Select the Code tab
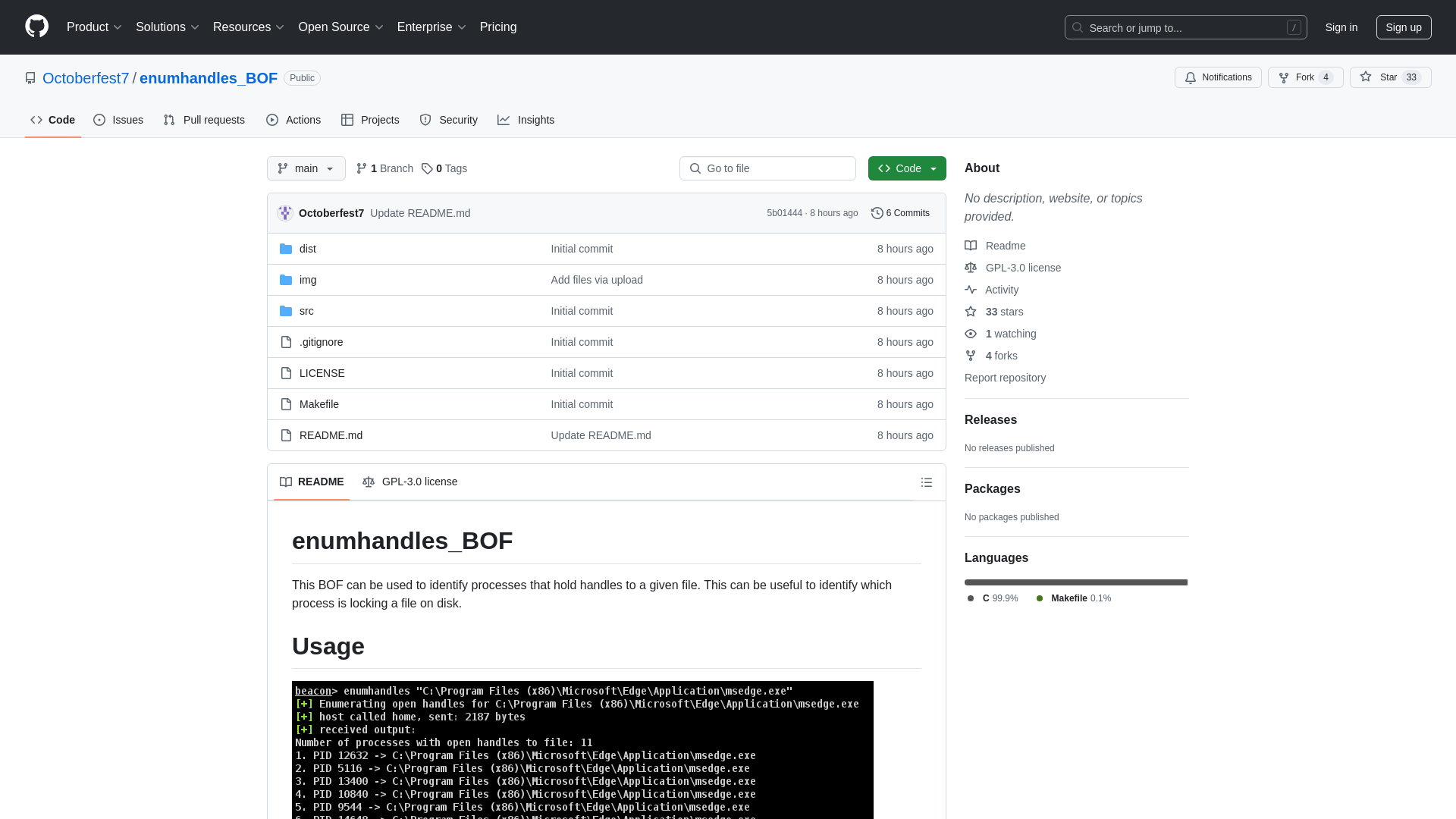The height and width of the screenshot is (819, 1456). pyautogui.click(x=53, y=120)
